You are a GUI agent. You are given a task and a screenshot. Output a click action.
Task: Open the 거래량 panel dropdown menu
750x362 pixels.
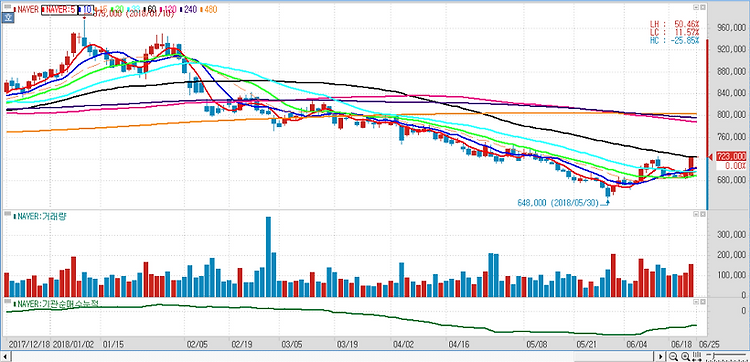(x=696, y=214)
